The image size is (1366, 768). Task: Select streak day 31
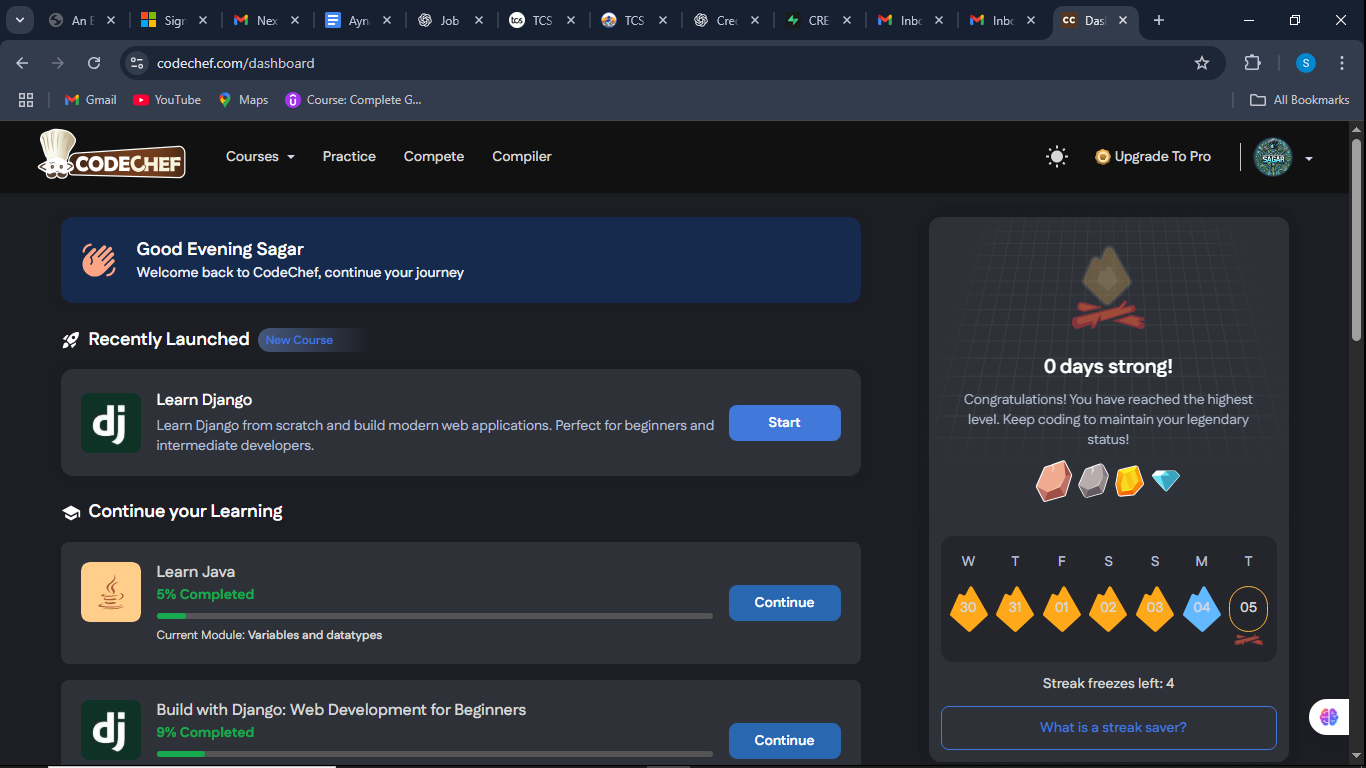[1015, 608]
